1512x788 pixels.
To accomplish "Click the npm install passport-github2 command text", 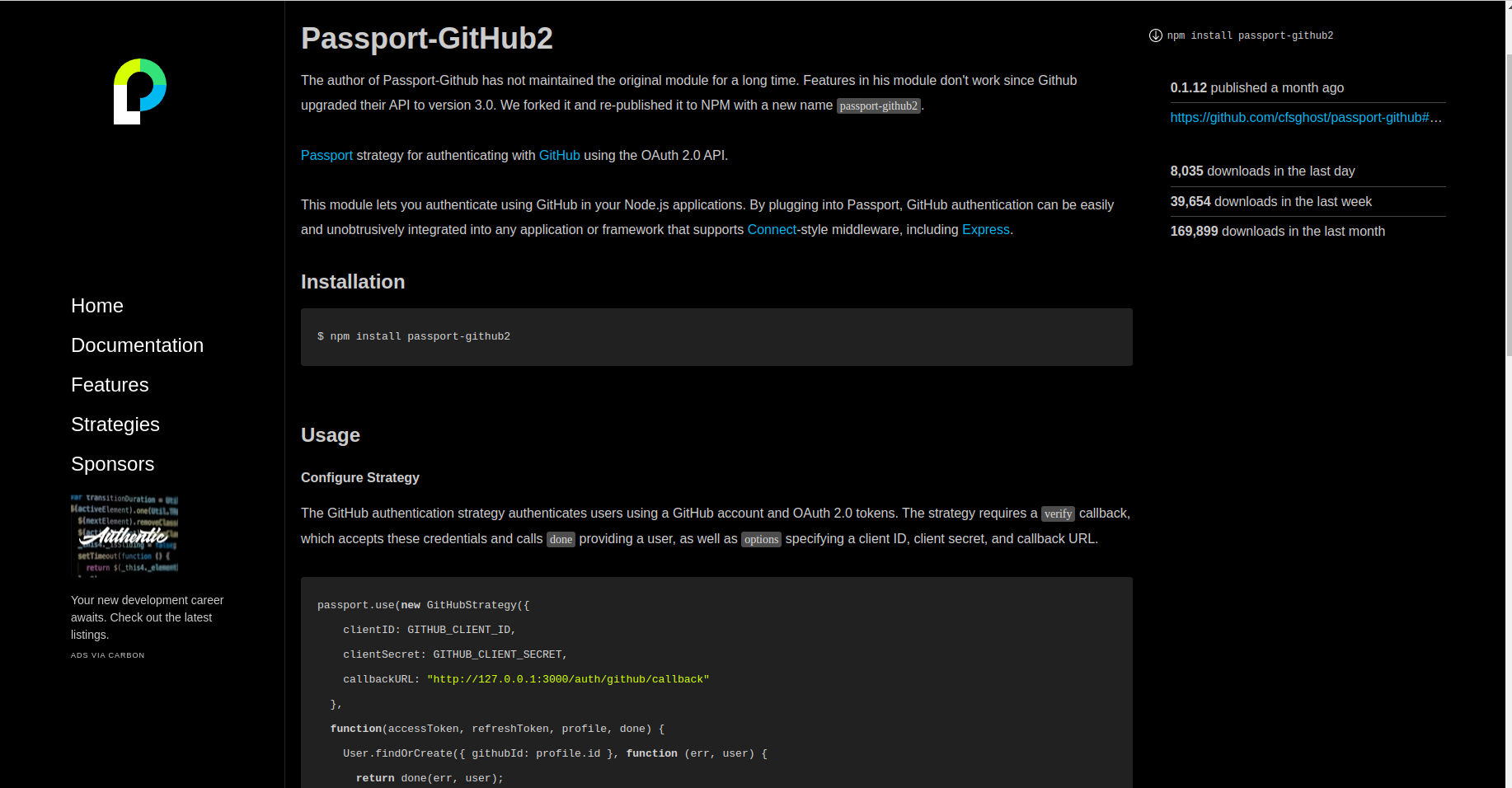I will click(x=1250, y=35).
